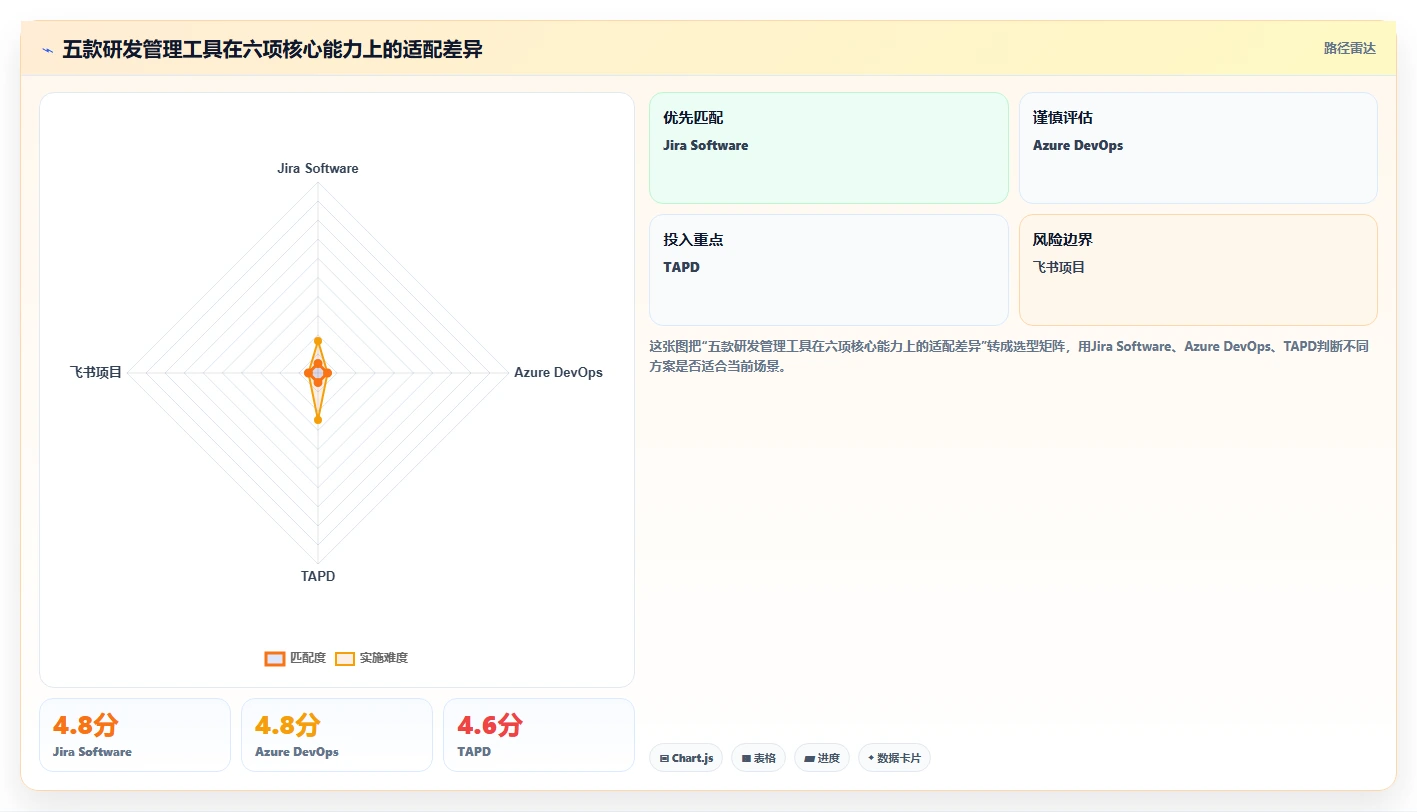Select the 数据卡片 tag chip
Image resolution: width=1417 pixels, height=812 pixels.
tap(894, 758)
